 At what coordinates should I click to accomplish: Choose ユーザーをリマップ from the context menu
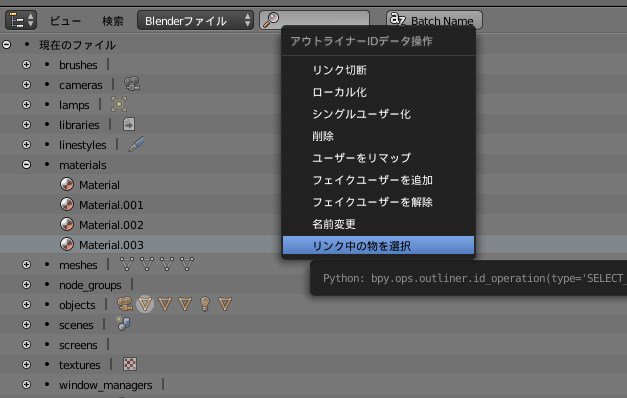(x=378, y=158)
